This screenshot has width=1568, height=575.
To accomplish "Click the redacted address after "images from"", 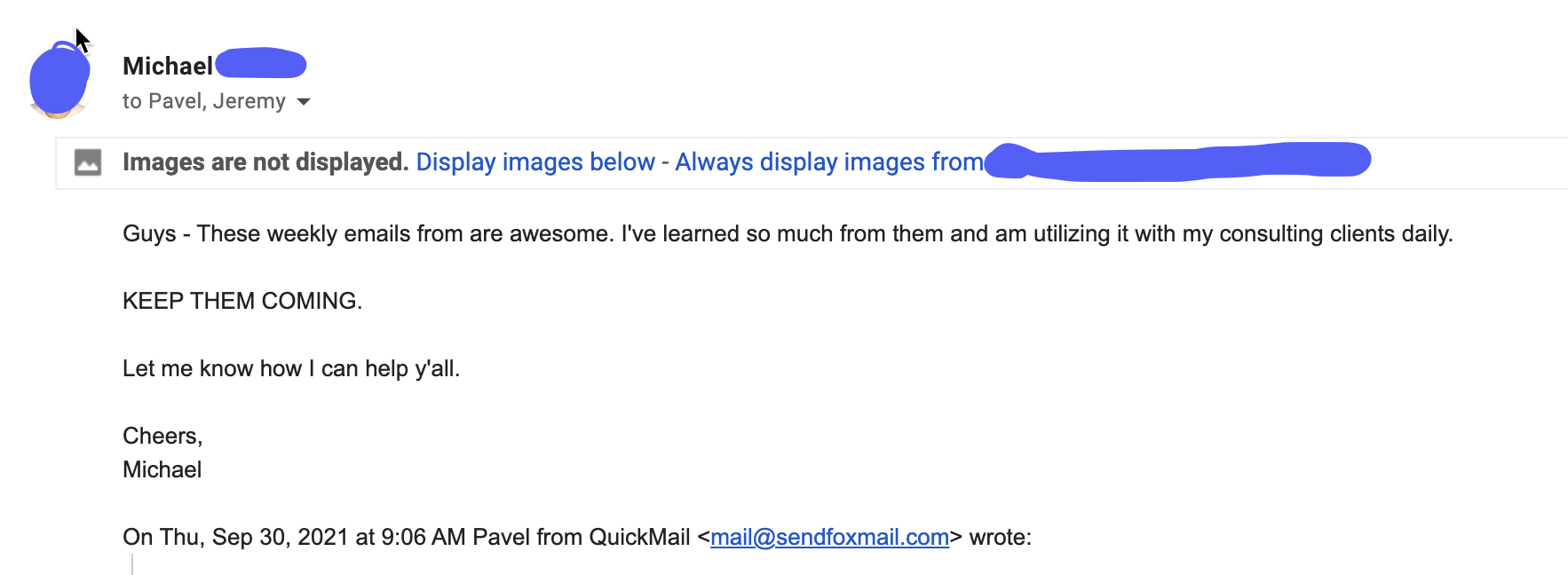I will tap(1177, 161).
